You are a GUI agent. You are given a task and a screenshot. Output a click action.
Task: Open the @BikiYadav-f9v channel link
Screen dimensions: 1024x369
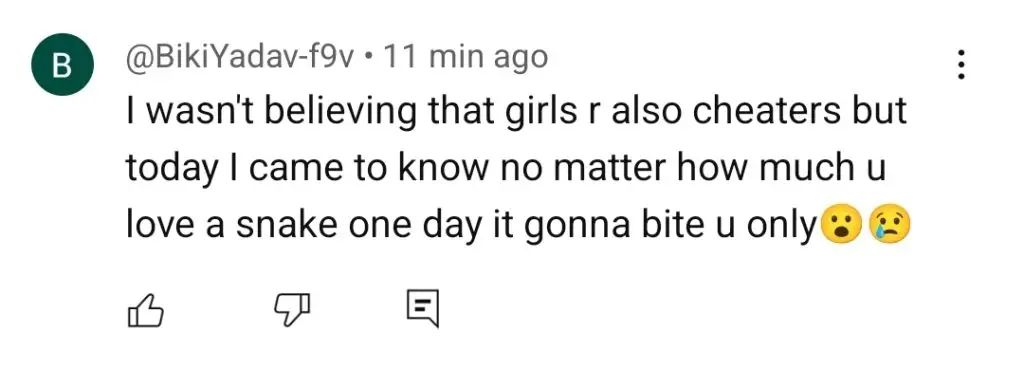pos(241,59)
